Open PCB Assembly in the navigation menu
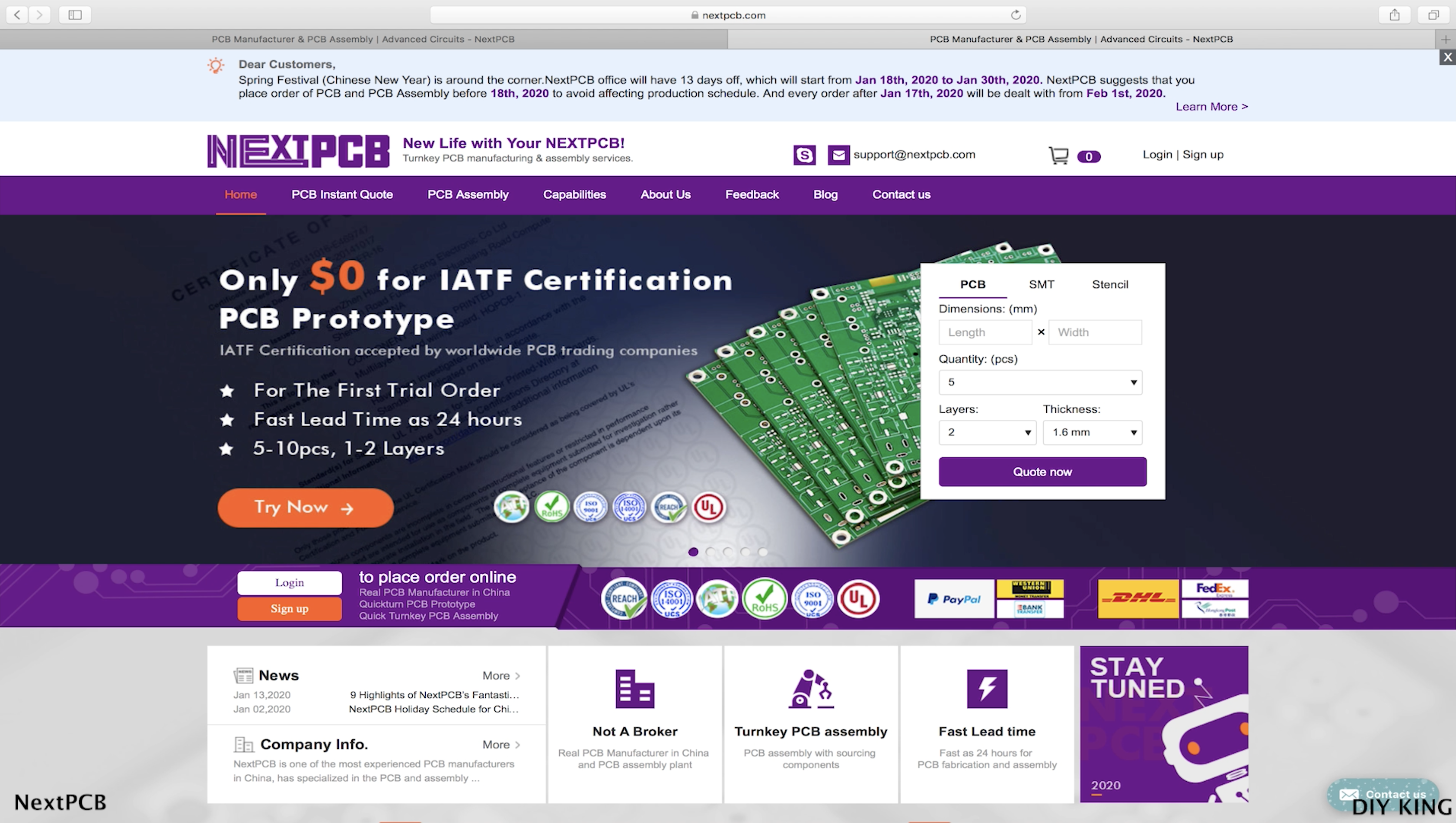 468,194
